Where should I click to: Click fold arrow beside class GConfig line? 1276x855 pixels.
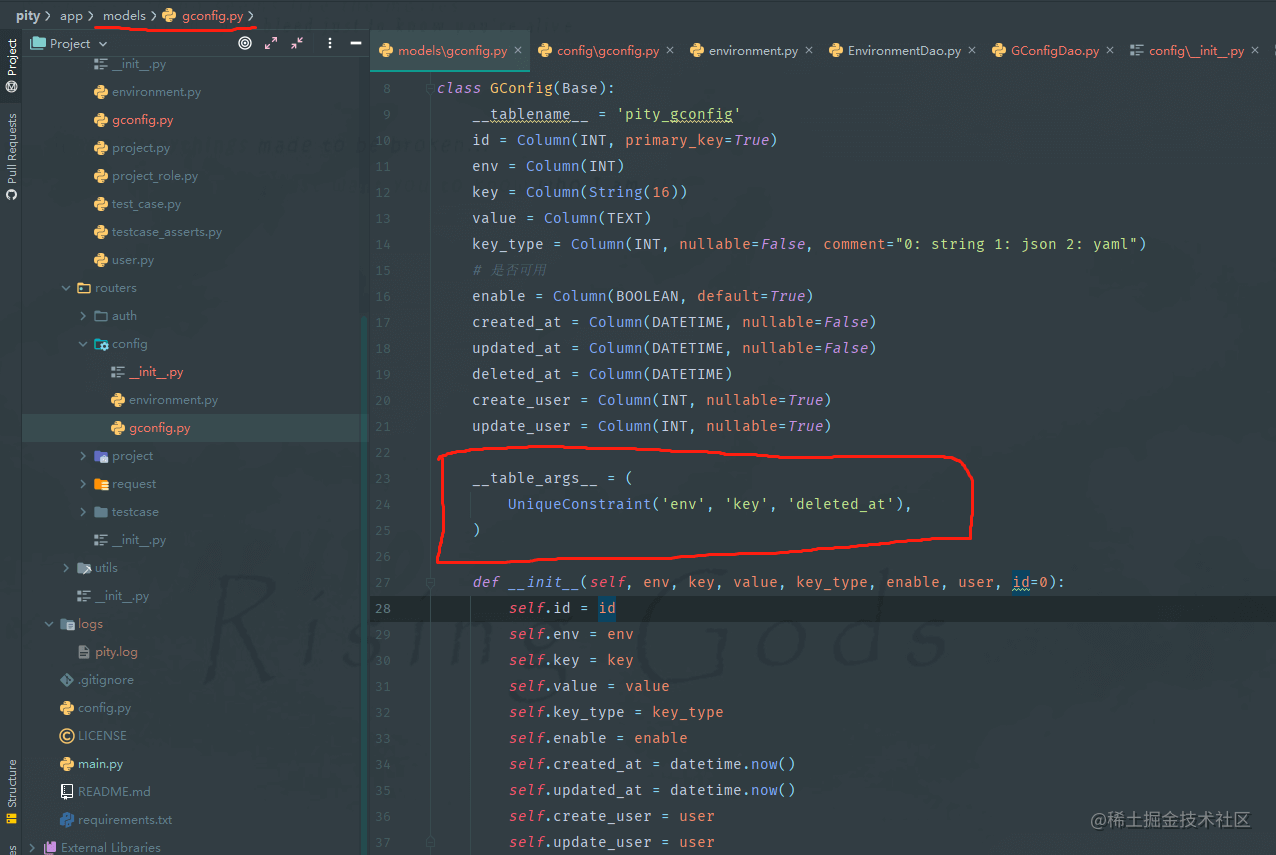[432, 88]
